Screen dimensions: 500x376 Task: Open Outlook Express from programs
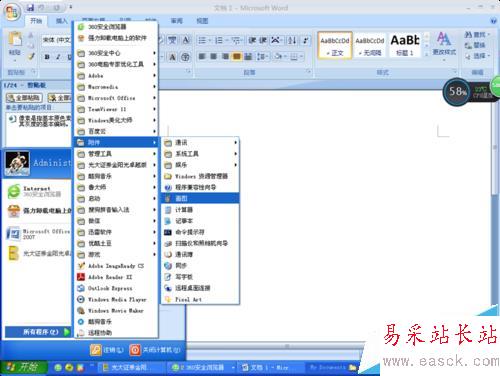click(x=116, y=288)
